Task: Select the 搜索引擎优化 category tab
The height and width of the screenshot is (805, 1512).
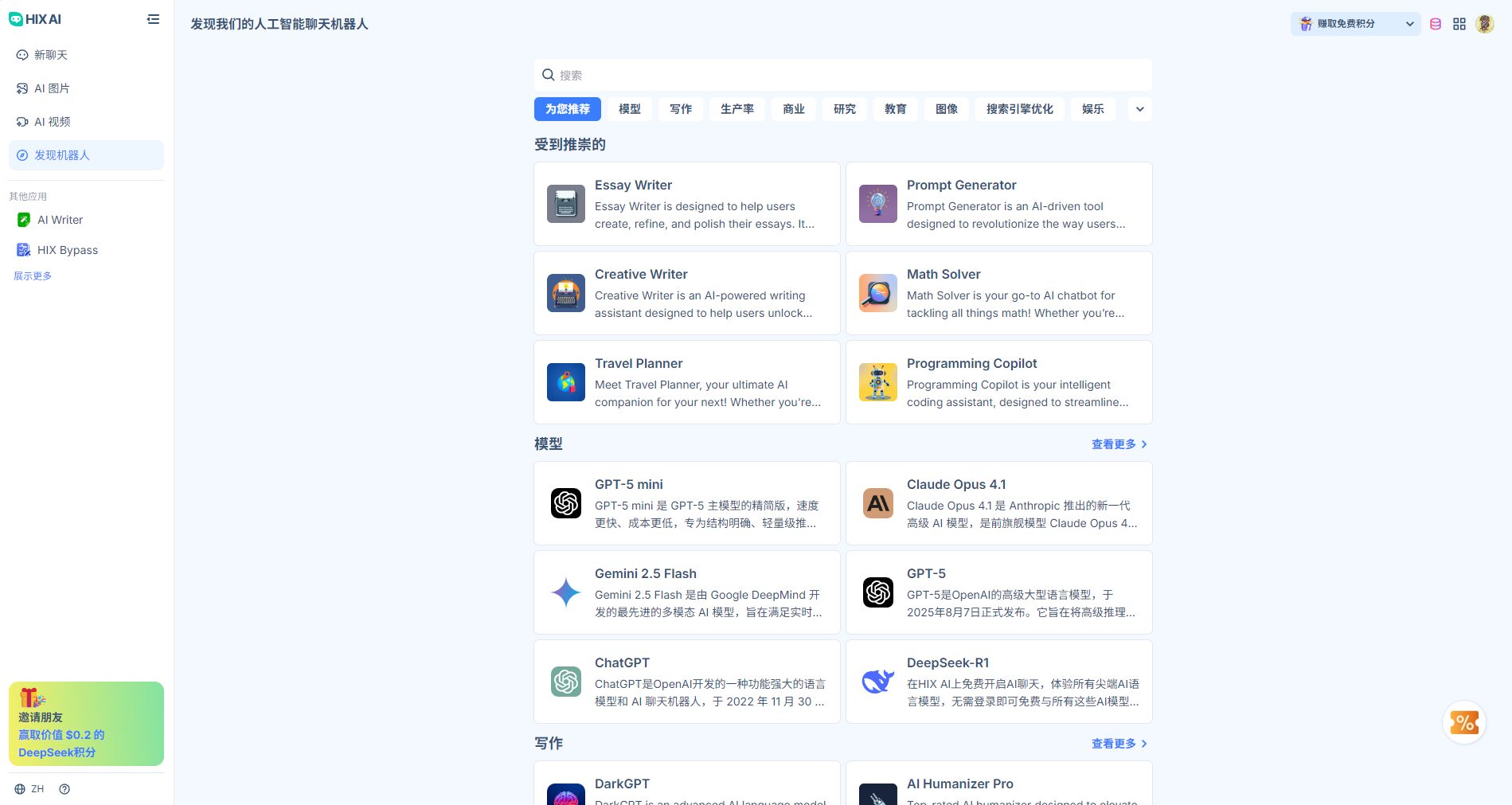Action: tap(1020, 109)
